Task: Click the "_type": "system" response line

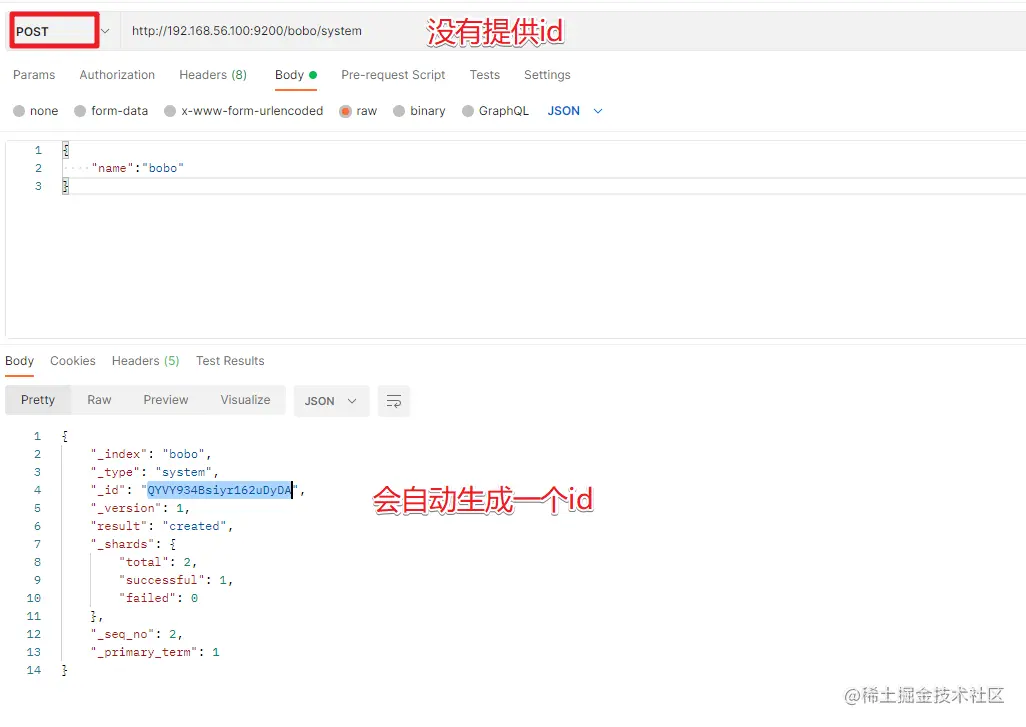Action: [x=154, y=472]
